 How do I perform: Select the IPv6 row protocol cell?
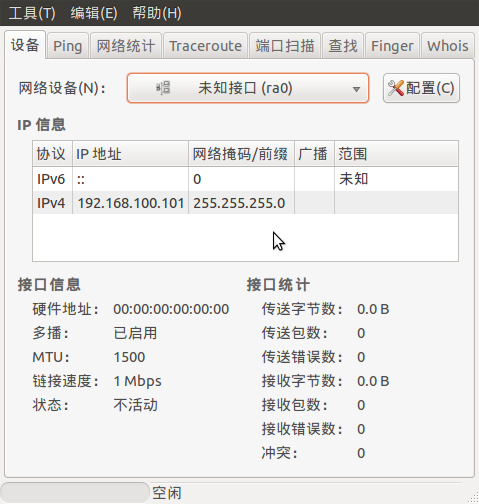(x=51, y=179)
